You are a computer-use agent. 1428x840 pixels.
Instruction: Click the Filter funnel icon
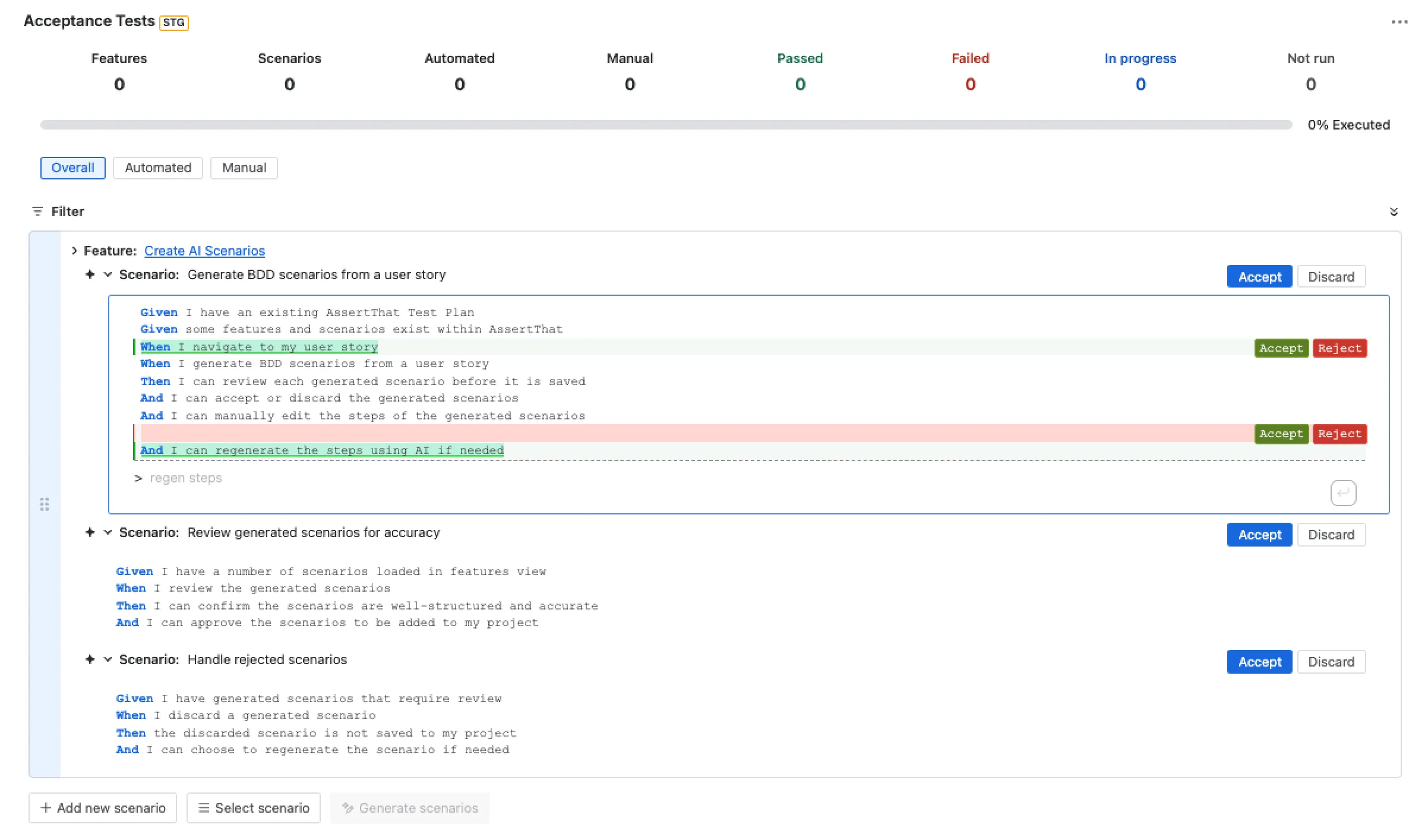pyautogui.click(x=37, y=211)
